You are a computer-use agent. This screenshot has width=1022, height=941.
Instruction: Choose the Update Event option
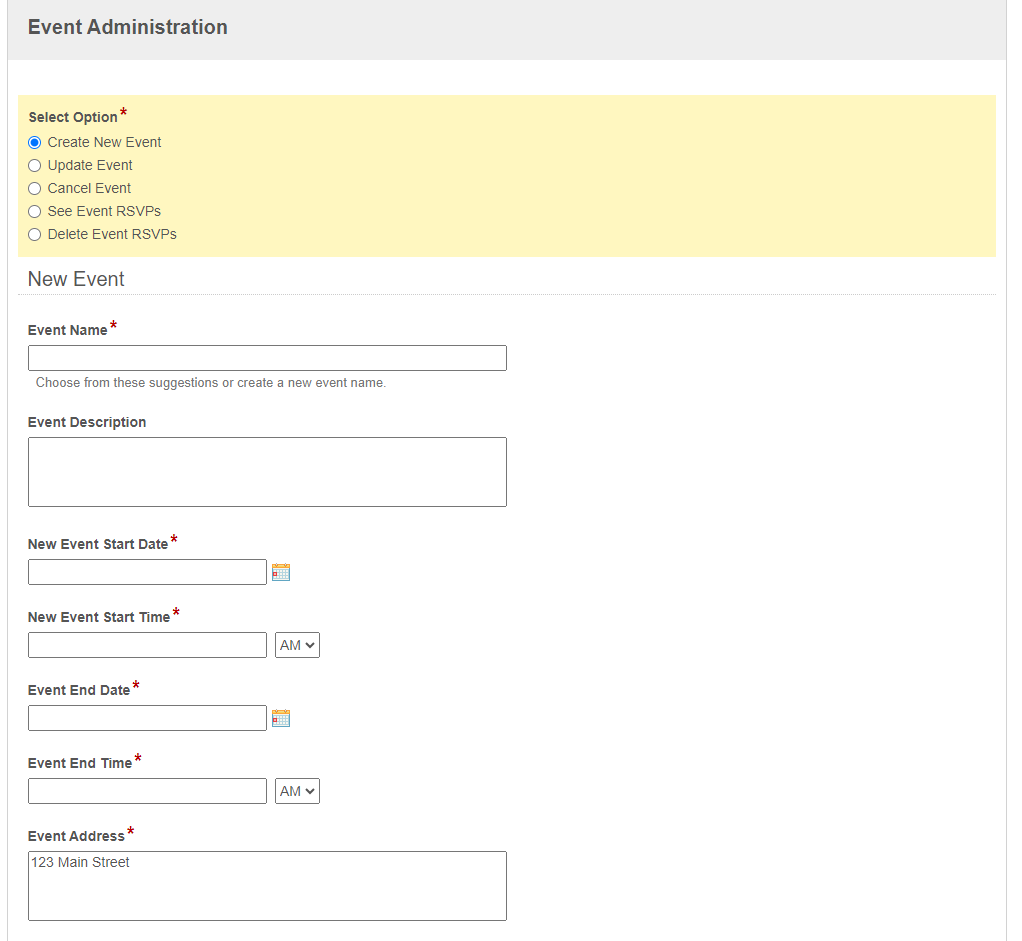pyautogui.click(x=34, y=165)
